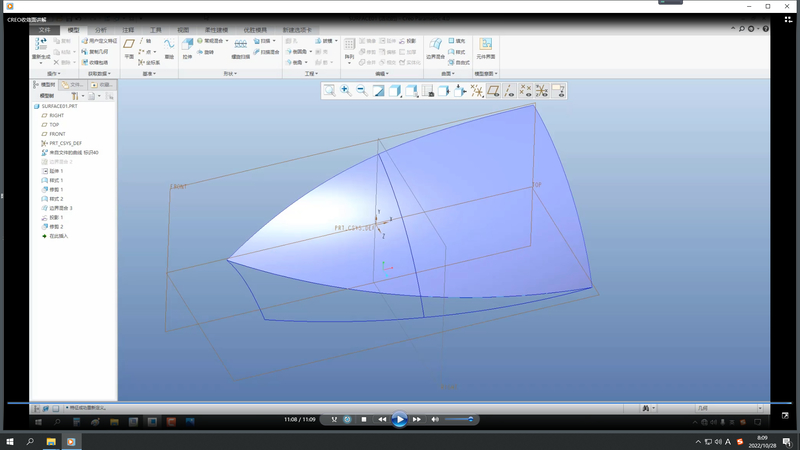
Task: Click the Shrinkwrap (收缩包络) tool
Action: pos(94,63)
